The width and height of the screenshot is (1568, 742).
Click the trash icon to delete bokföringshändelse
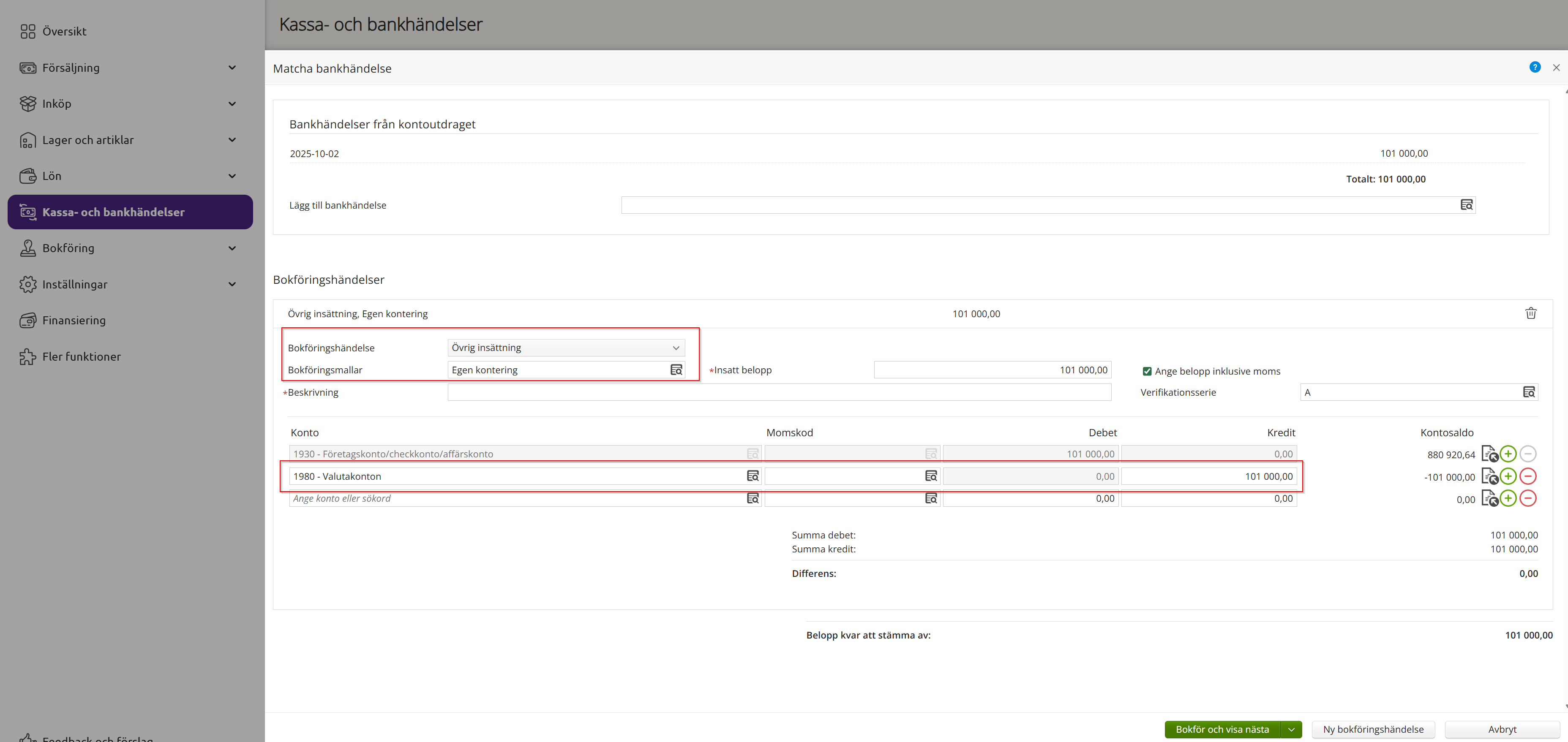click(x=1530, y=313)
